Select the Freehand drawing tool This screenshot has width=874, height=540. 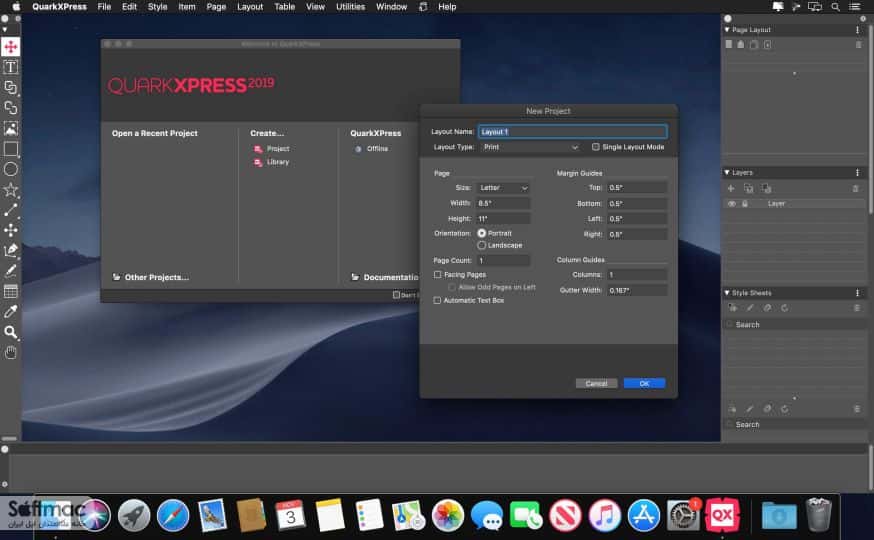[x=11, y=271]
